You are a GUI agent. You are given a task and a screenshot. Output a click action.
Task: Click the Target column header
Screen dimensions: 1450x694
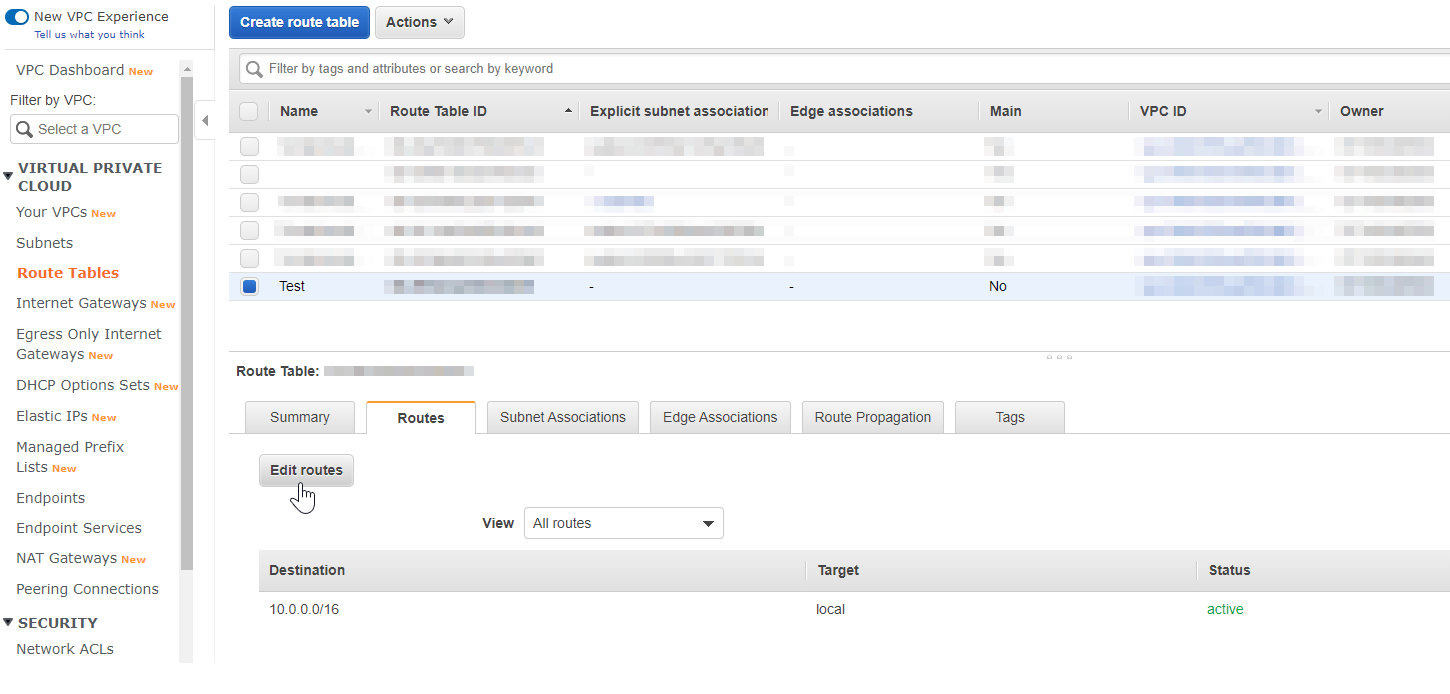tap(838, 570)
